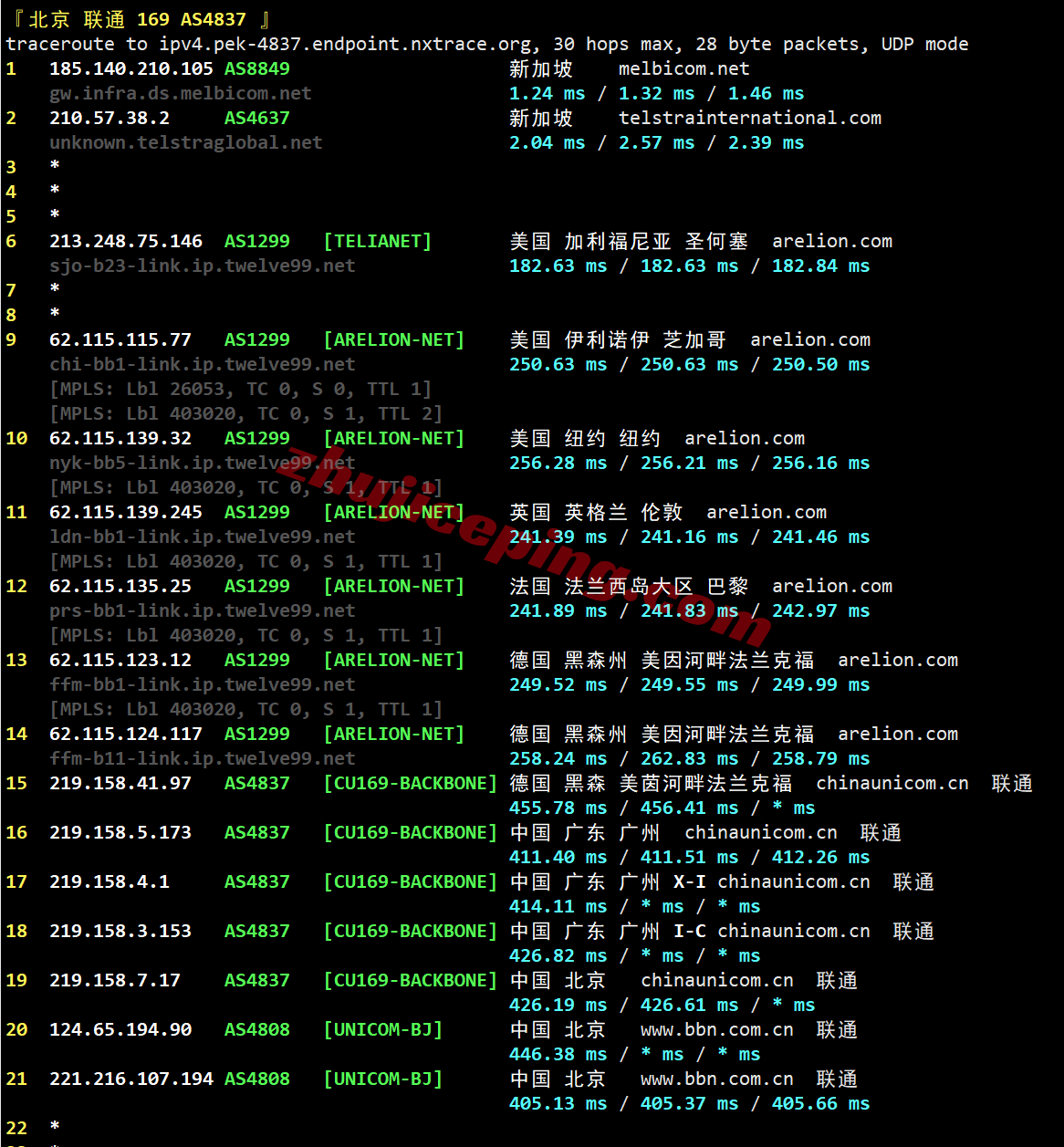Viewport: 1064px width, 1147px height.
Task: Select latency 256.28 ms
Action: 558,463
